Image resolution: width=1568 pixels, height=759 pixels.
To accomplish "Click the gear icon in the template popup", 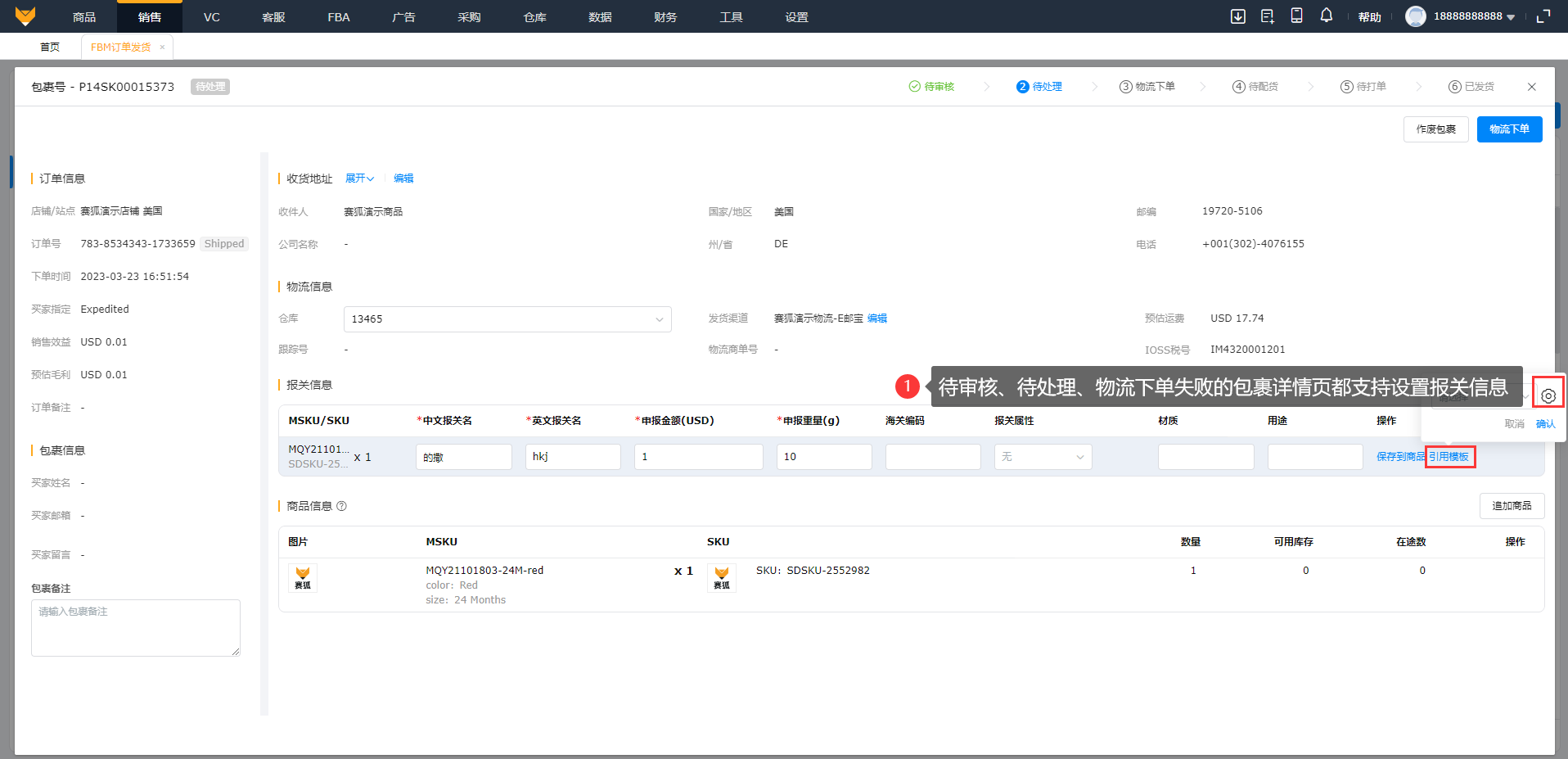I will [x=1548, y=395].
